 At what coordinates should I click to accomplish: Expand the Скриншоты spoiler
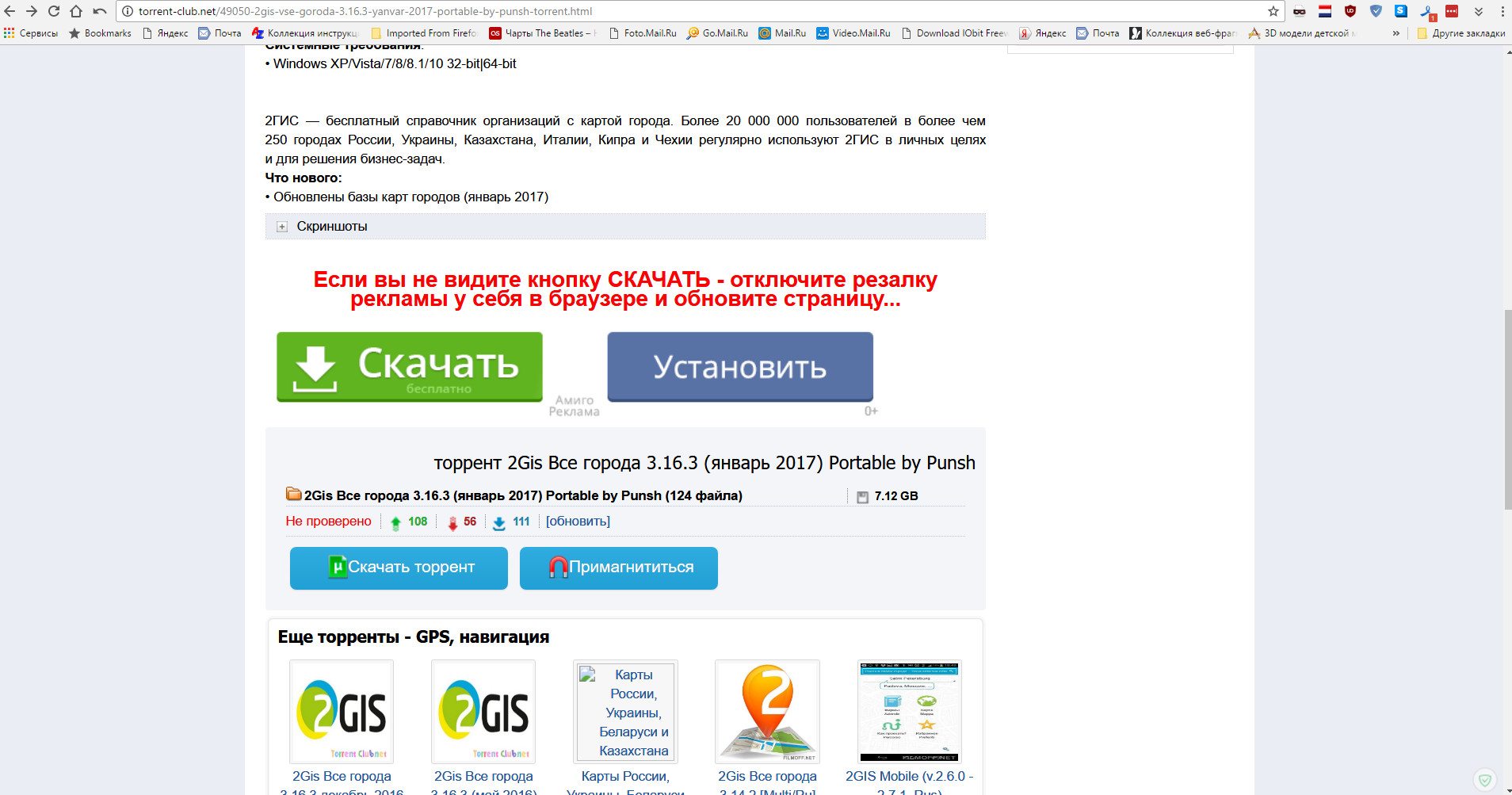(x=625, y=227)
